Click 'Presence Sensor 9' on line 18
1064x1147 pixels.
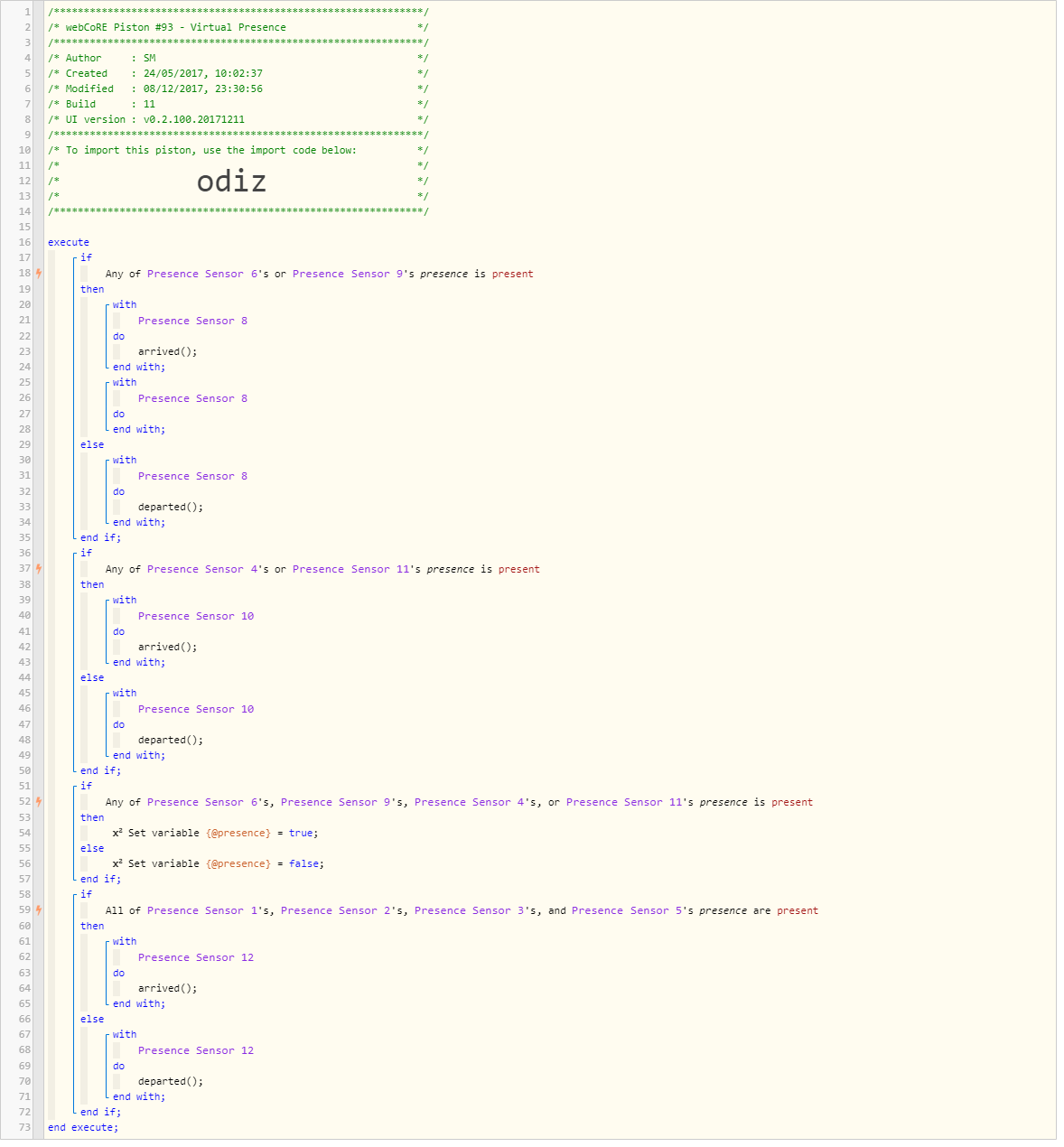pos(348,274)
